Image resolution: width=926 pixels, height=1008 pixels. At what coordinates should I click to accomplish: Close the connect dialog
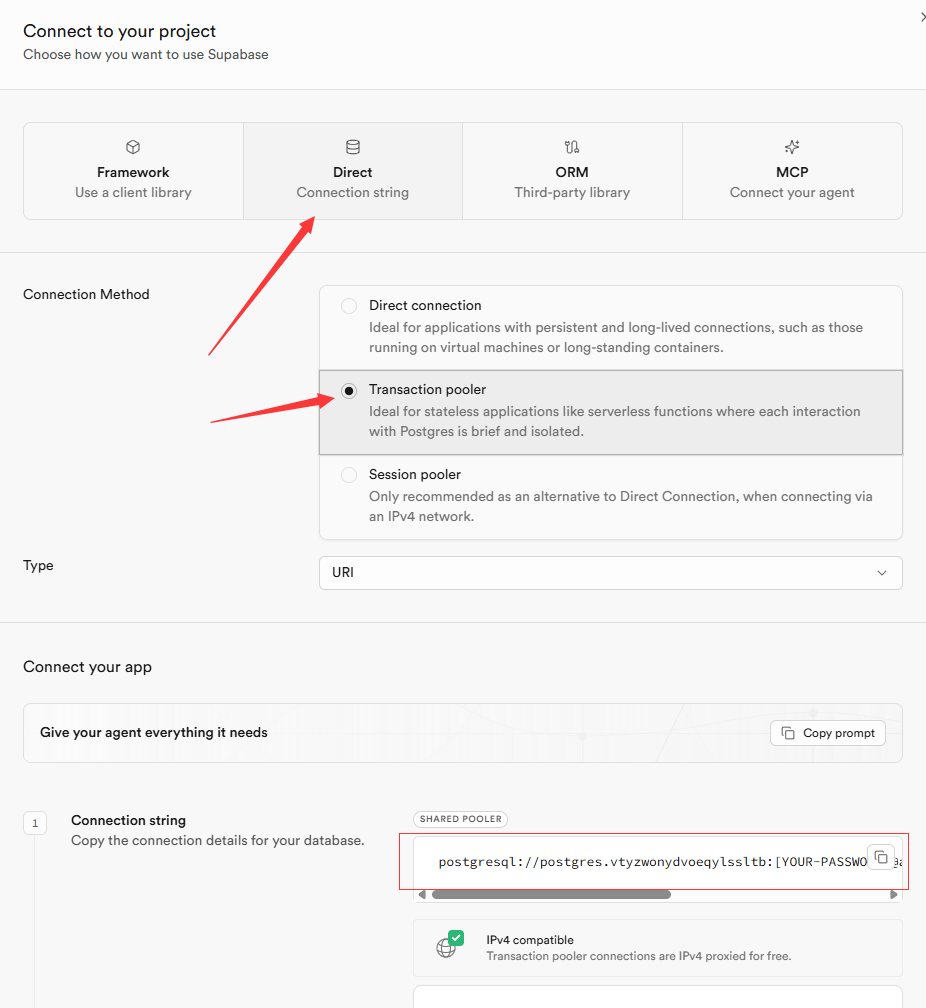[922, 17]
